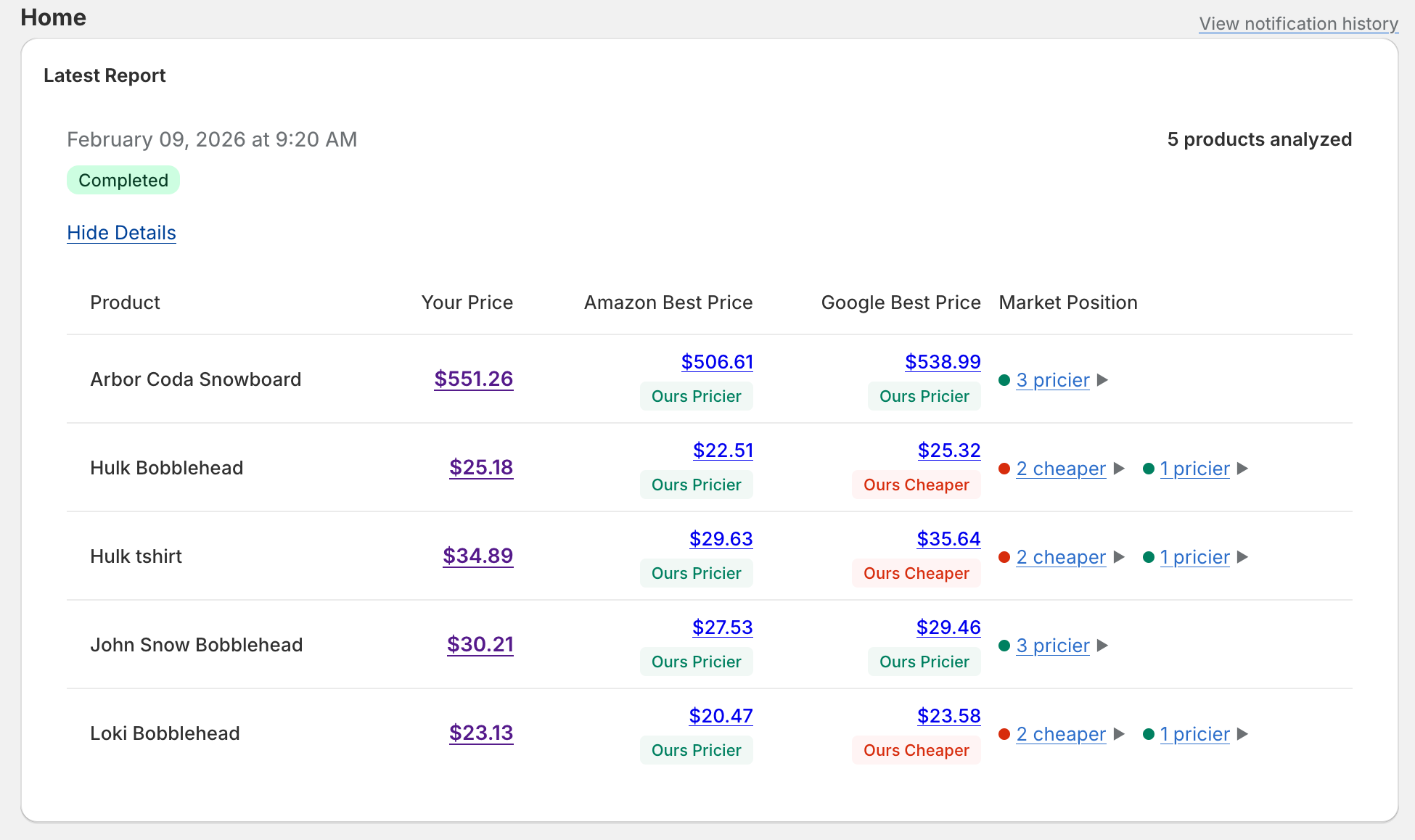Click the Ours Cheaper badge under Hulk tshirt's Google price
The width and height of the screenshot is (1415, 840).
[916, 573]
